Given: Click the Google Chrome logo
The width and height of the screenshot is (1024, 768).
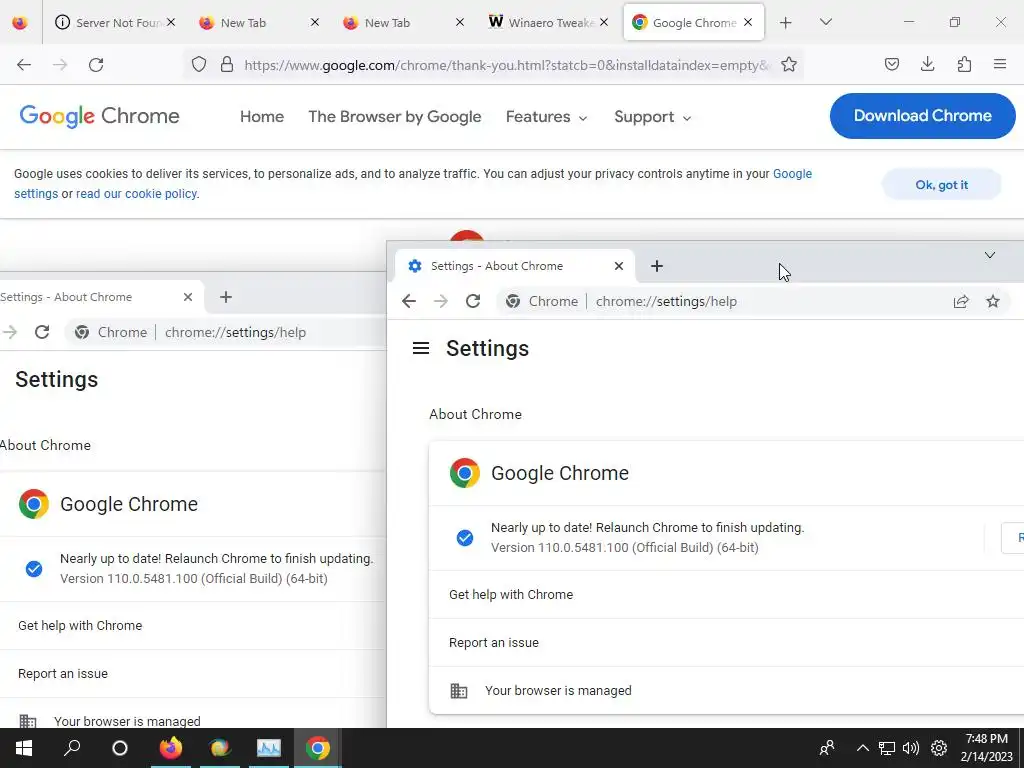Looking at the screenshot, I should (x=99, y=116).
